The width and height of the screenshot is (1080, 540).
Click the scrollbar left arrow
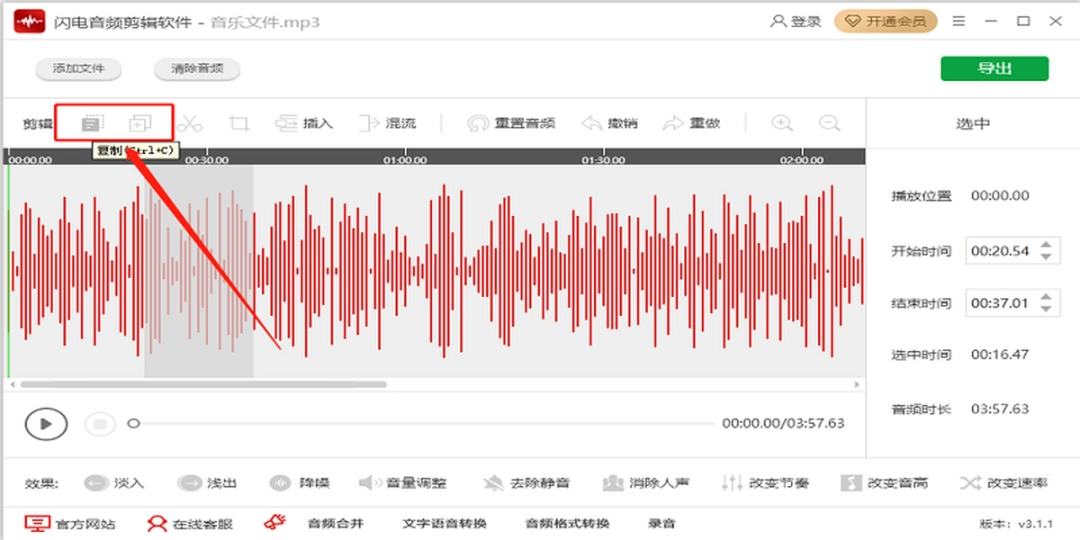pos(12,384)
